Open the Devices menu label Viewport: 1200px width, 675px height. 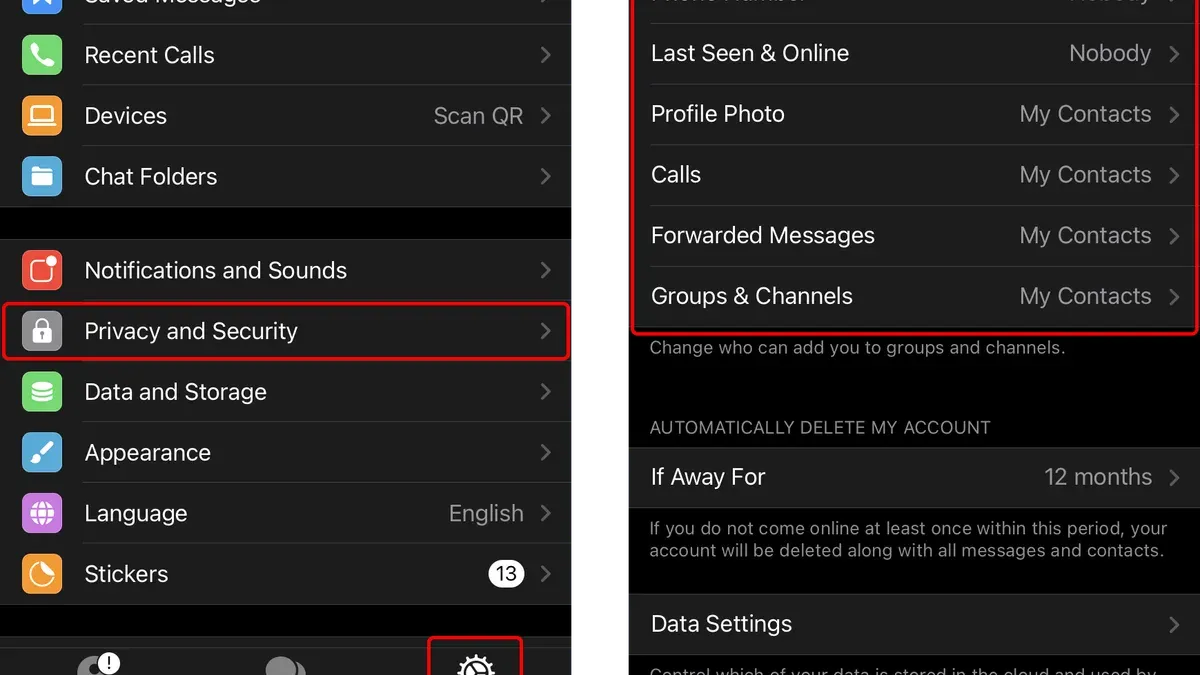(x=126, y=116)
